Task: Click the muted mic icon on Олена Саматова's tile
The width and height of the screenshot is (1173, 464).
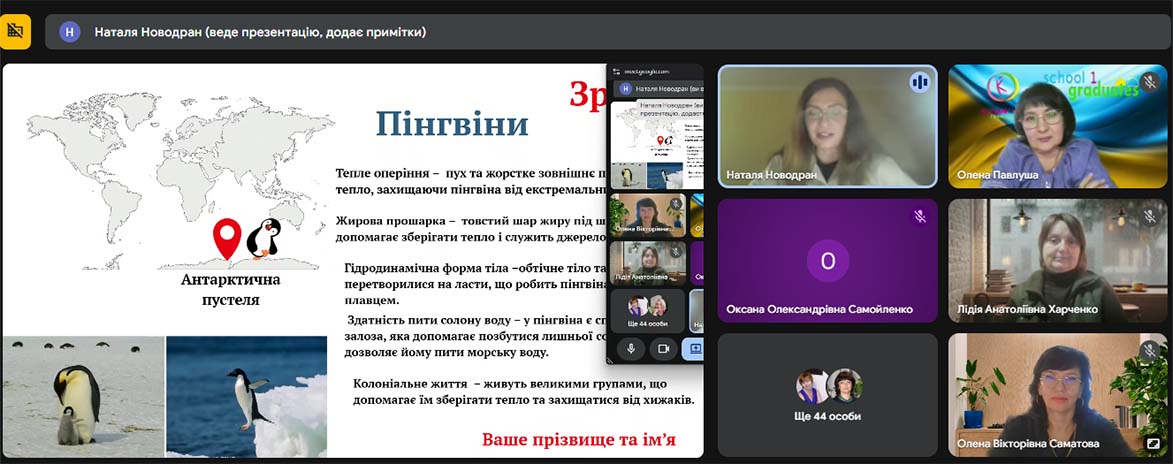Action: 1149,350
